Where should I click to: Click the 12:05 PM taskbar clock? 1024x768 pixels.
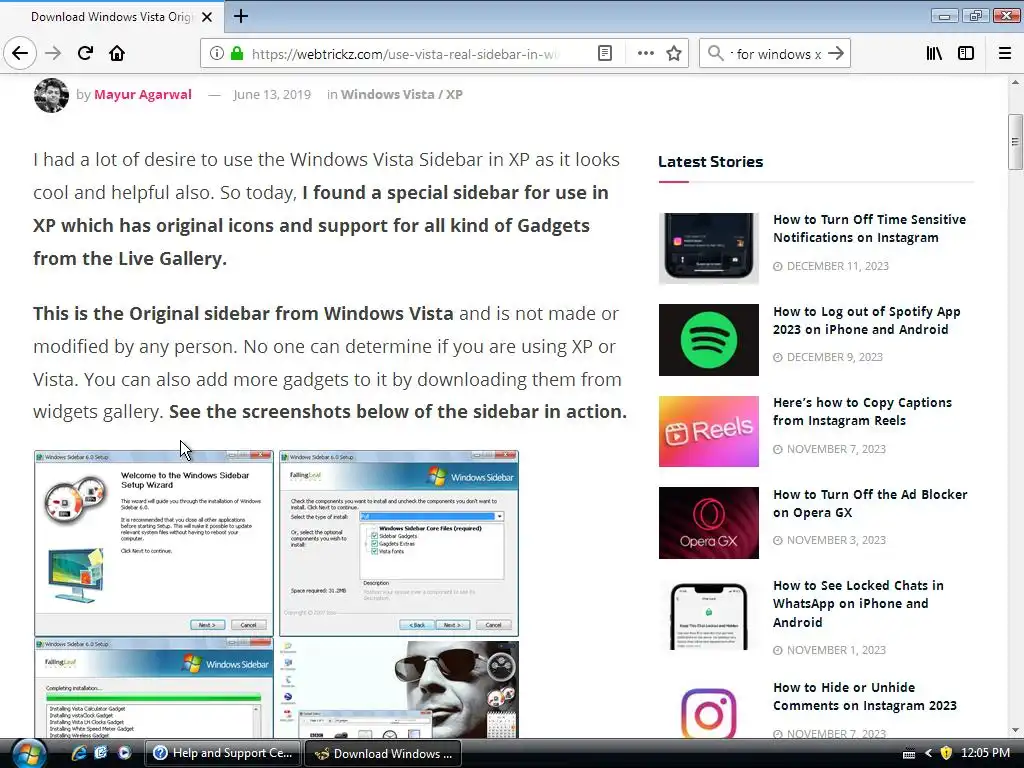click(985, 753)
